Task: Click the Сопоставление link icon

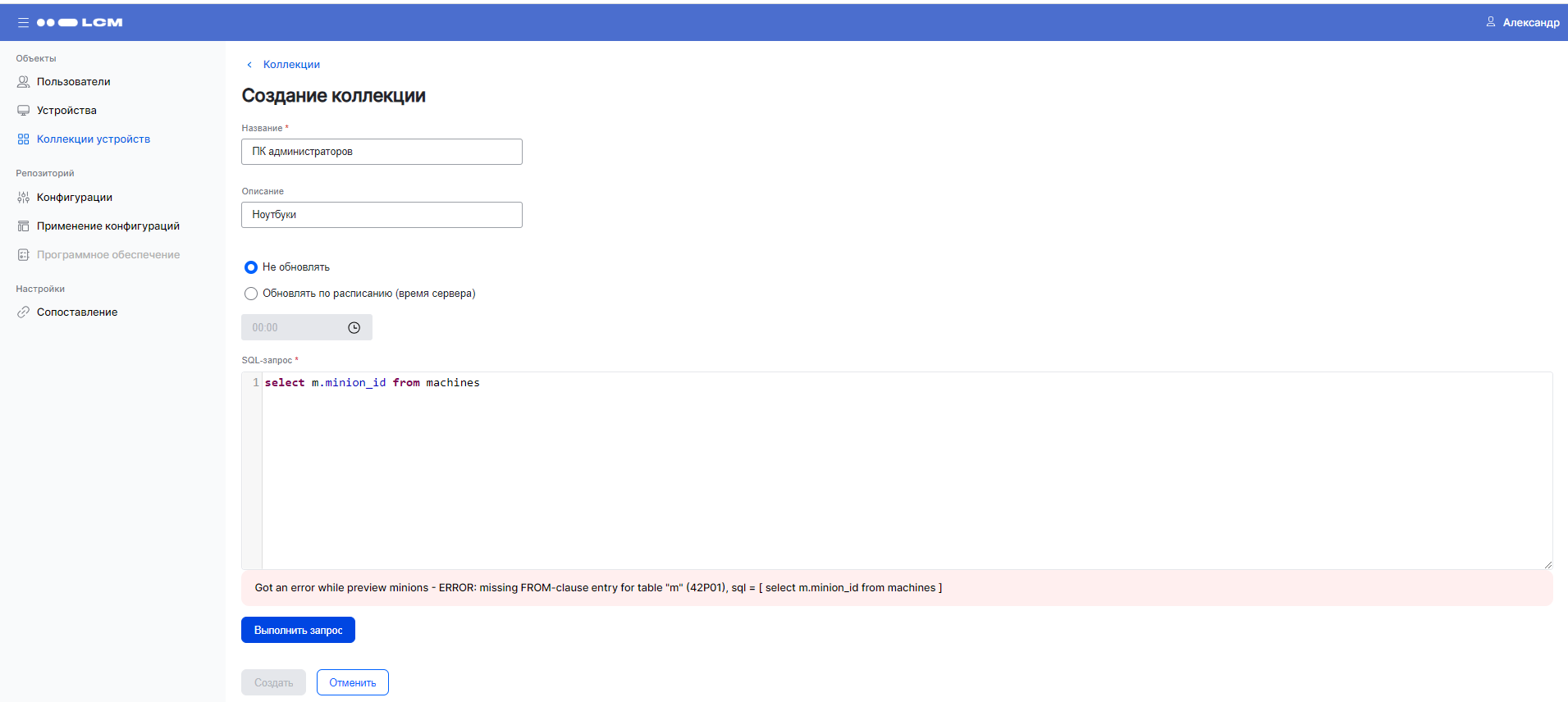Action: coord(23,312)
